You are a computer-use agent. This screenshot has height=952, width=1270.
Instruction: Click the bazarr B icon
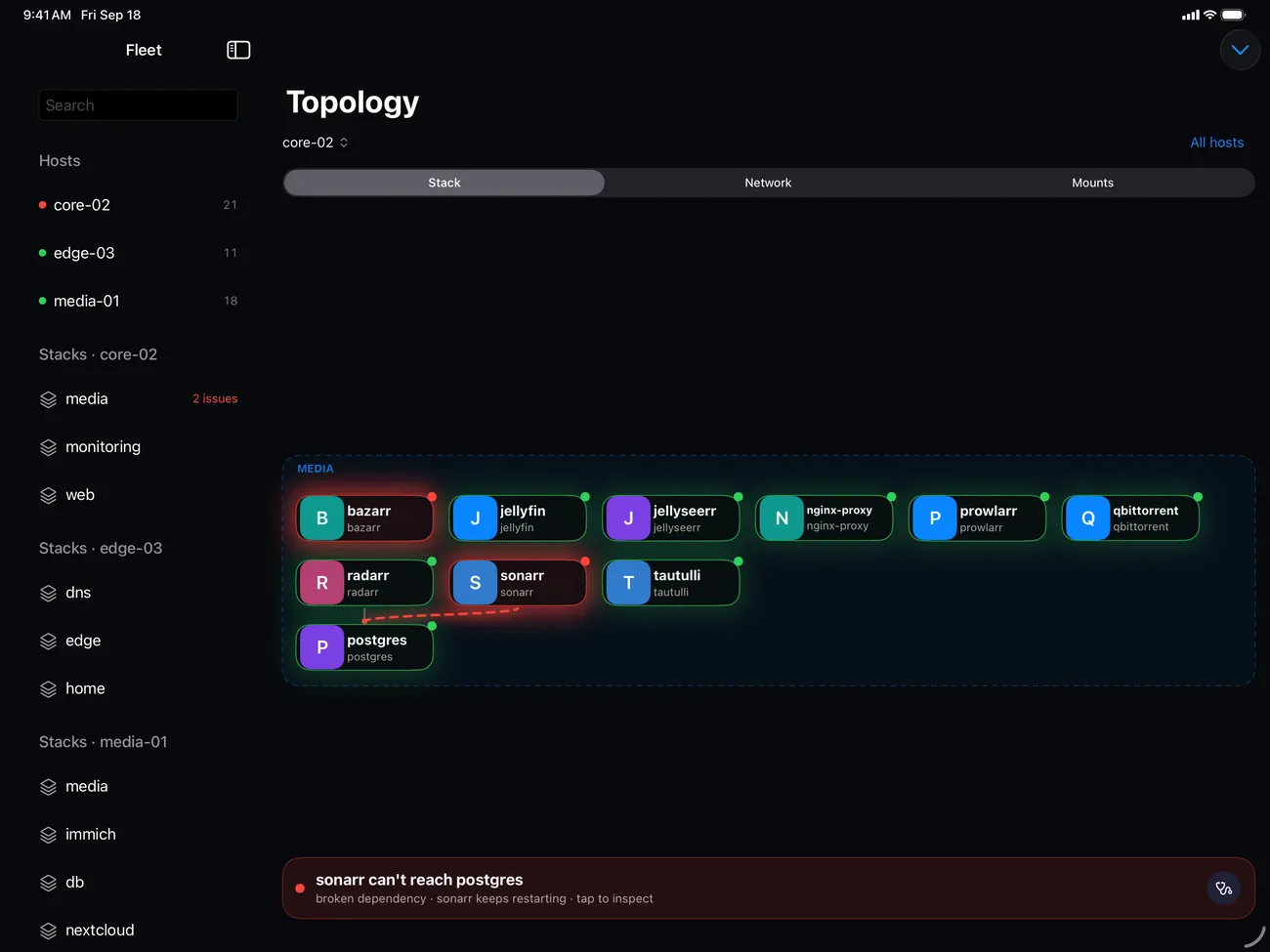(321, 518)
